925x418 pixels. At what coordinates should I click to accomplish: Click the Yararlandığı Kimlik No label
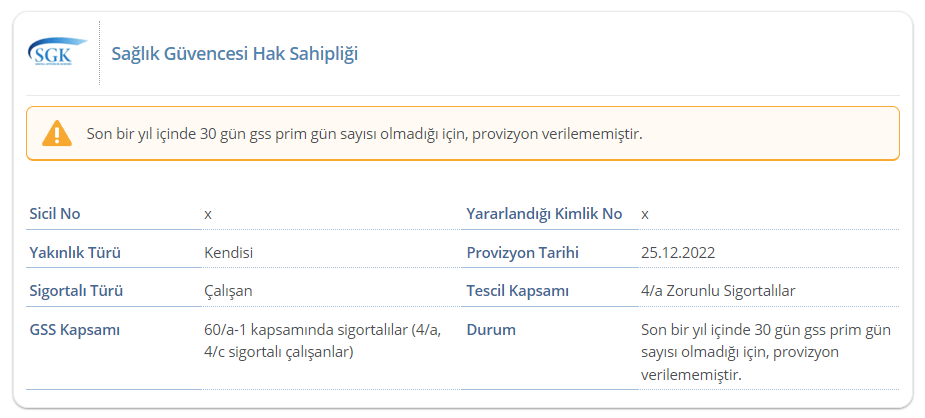pos(544,214)
